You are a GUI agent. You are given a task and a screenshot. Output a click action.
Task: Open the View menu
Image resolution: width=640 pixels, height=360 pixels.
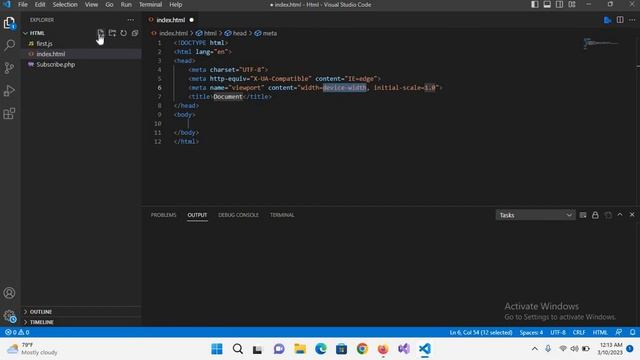tap(91, 4)
